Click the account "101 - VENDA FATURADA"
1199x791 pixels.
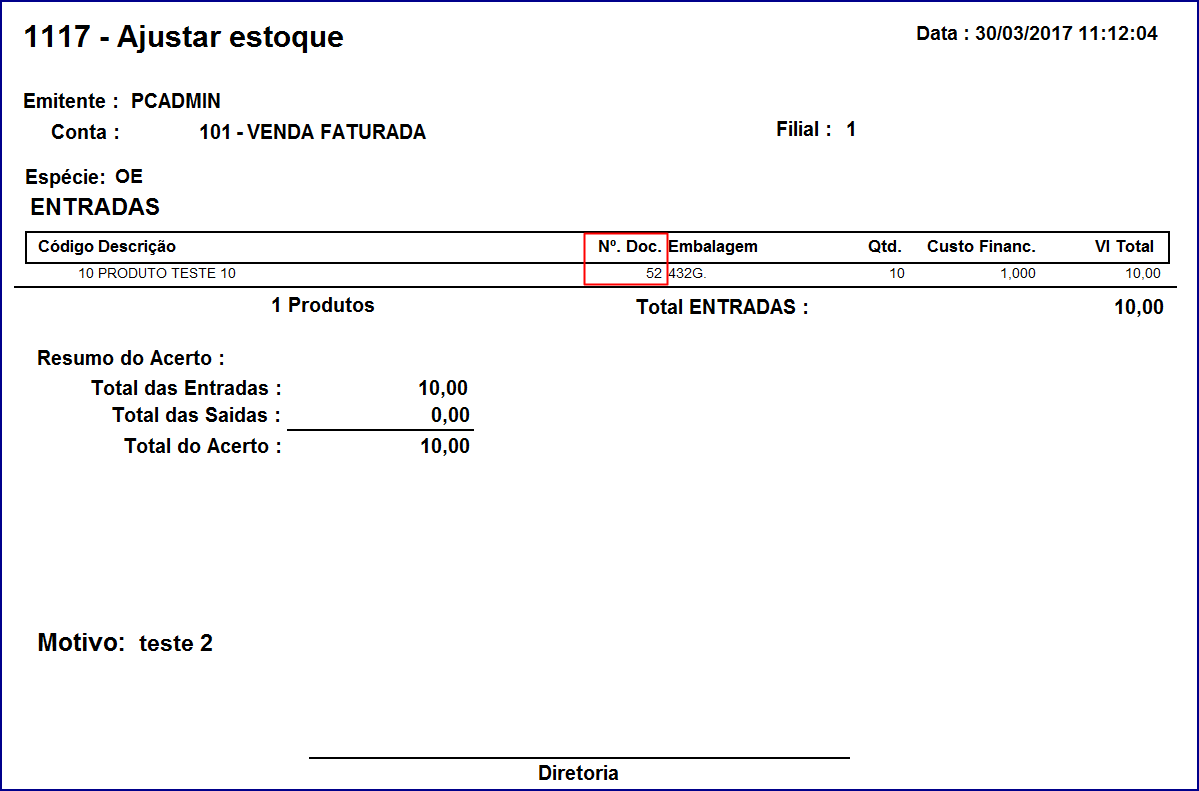click(312, 132)
